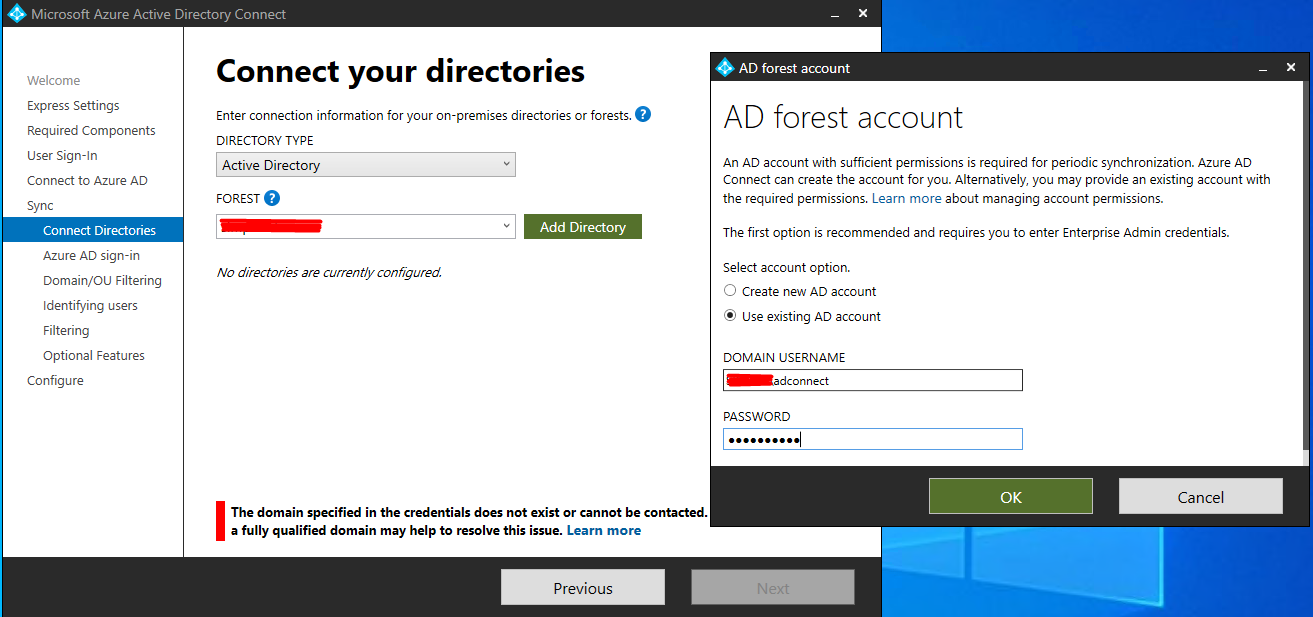
Task: Cancel the AD forest account dialog
Action: [x=1201, y=497]
